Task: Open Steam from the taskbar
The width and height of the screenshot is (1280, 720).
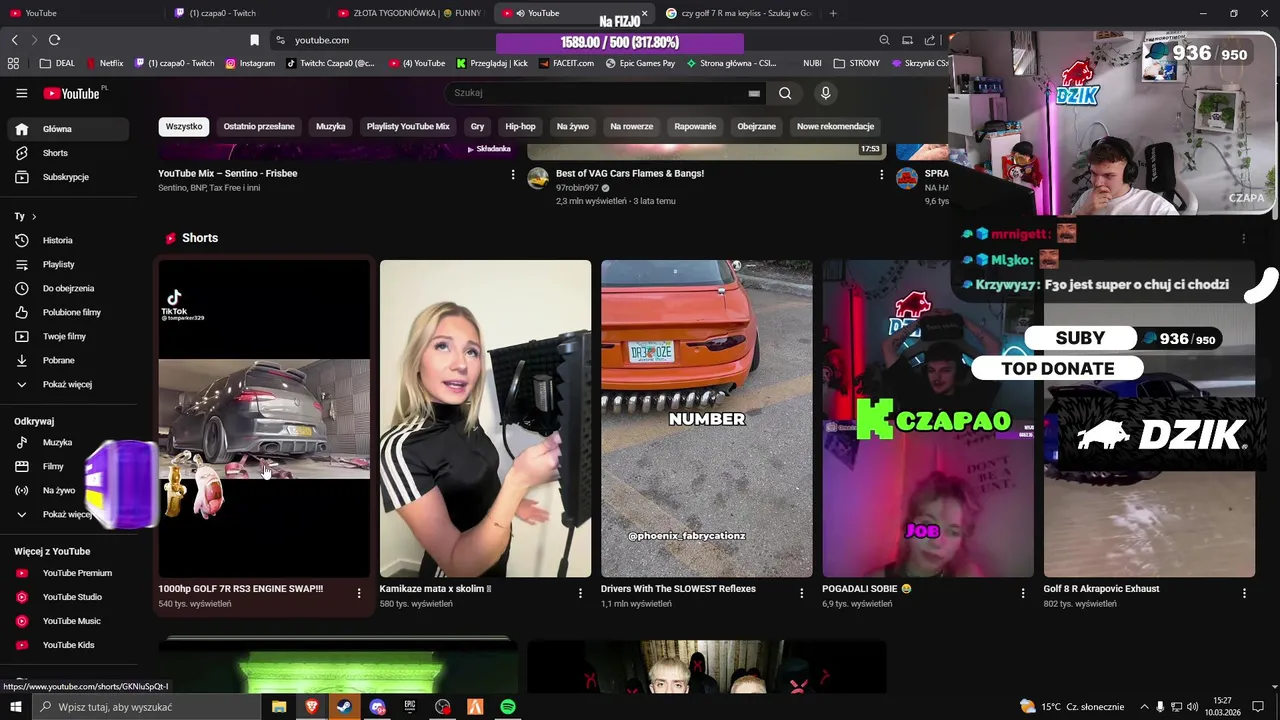Action: 344,707
